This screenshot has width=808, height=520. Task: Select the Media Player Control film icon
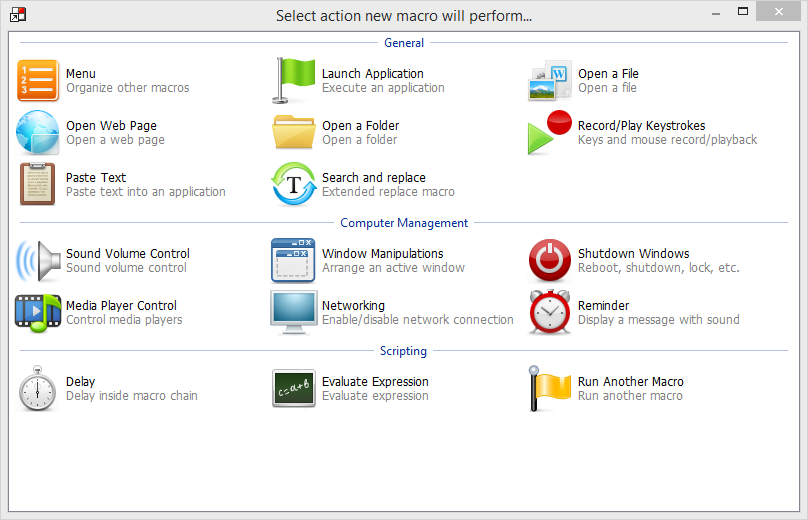point(37,312)
